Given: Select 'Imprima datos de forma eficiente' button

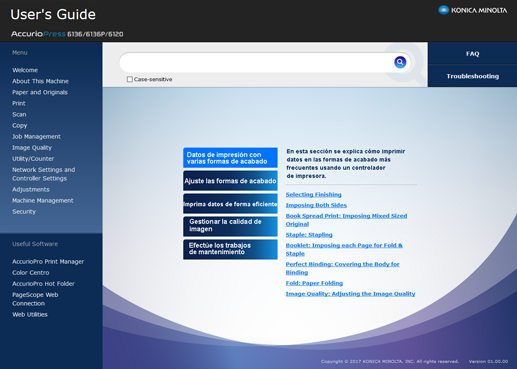Looking at the screenshot, I should (230, 204).
